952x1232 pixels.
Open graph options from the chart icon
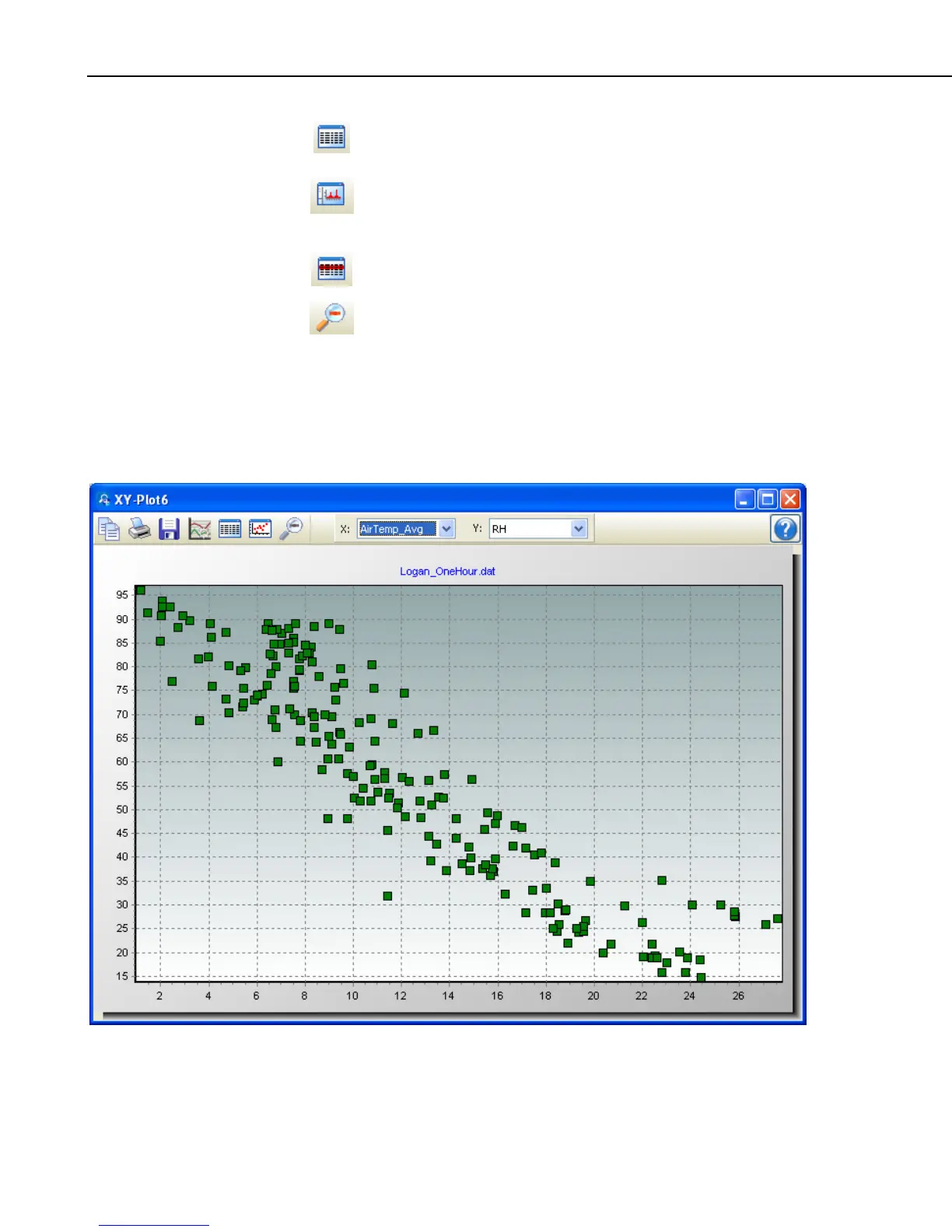click(200, 529)
